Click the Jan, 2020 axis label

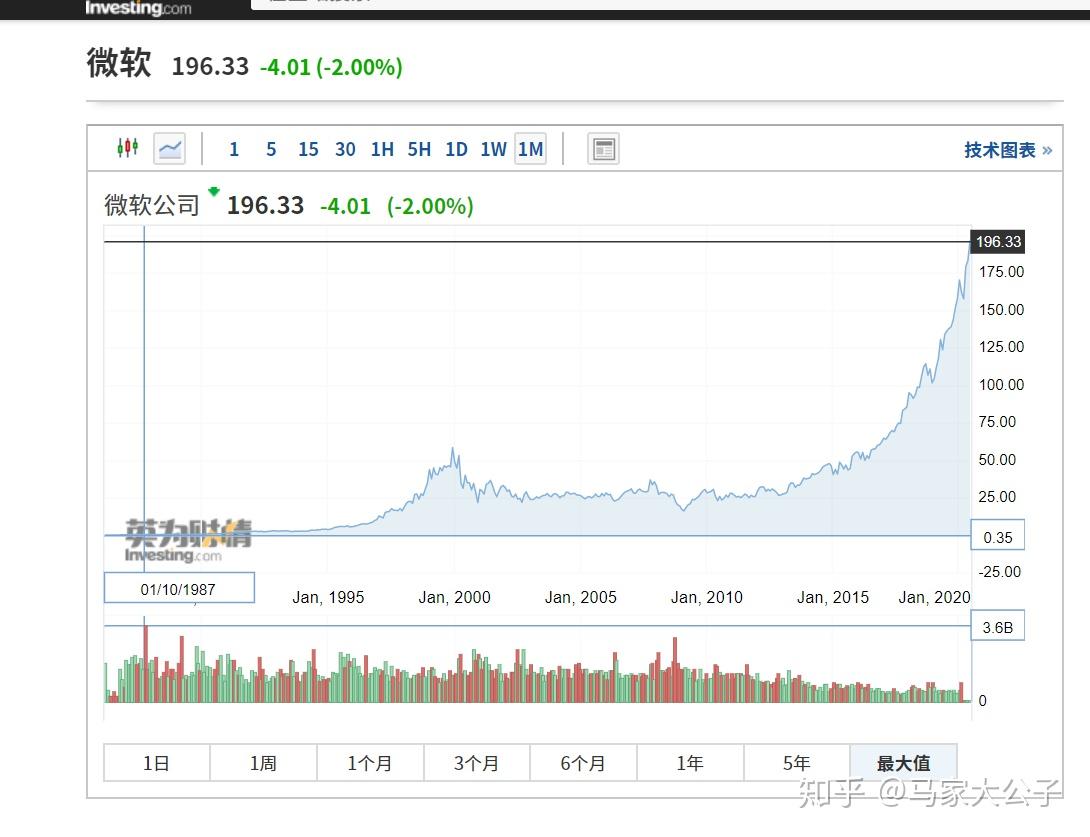click(934, 597)
